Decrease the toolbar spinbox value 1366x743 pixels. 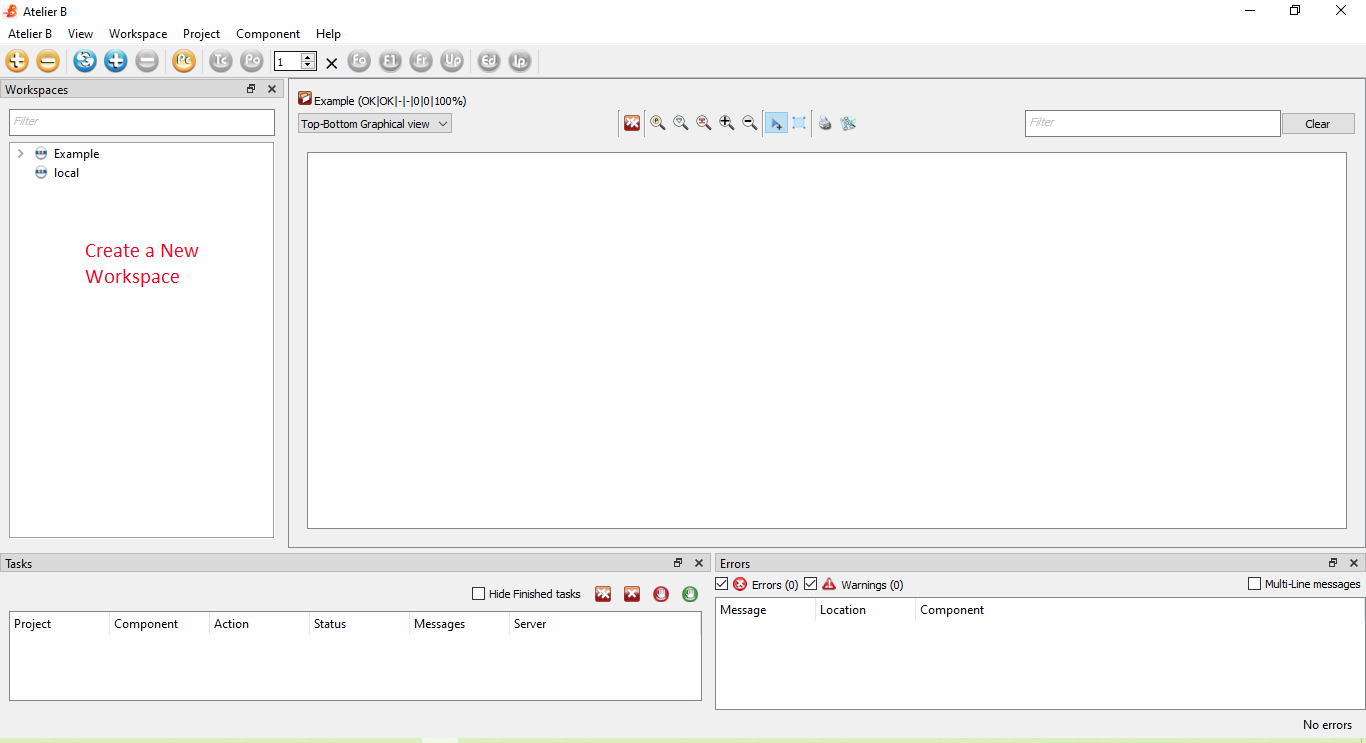pyautogui.click(x=308, y=66)
